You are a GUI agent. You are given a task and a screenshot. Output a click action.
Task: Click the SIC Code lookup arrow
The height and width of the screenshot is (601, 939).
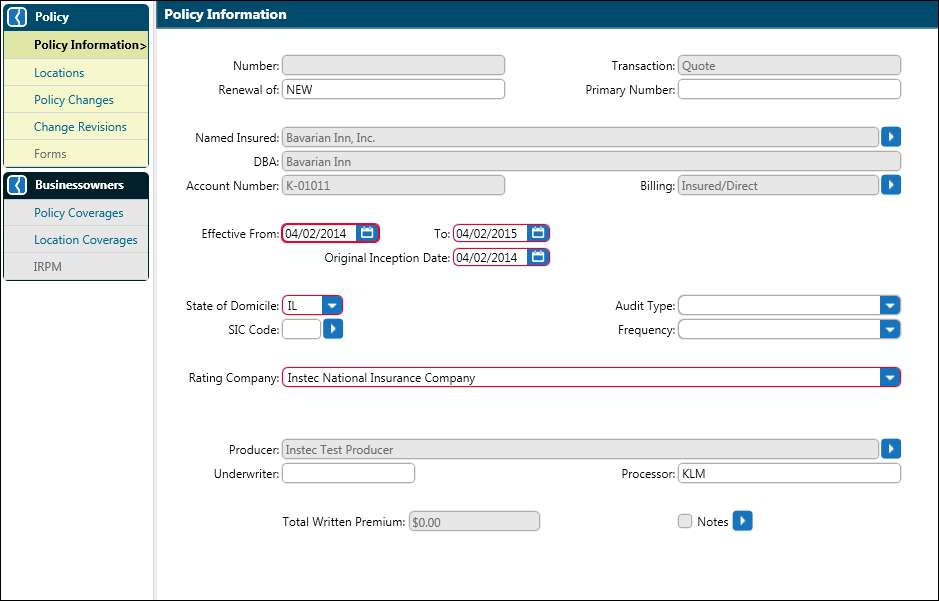pyautogui.click(x=333, y=329)
